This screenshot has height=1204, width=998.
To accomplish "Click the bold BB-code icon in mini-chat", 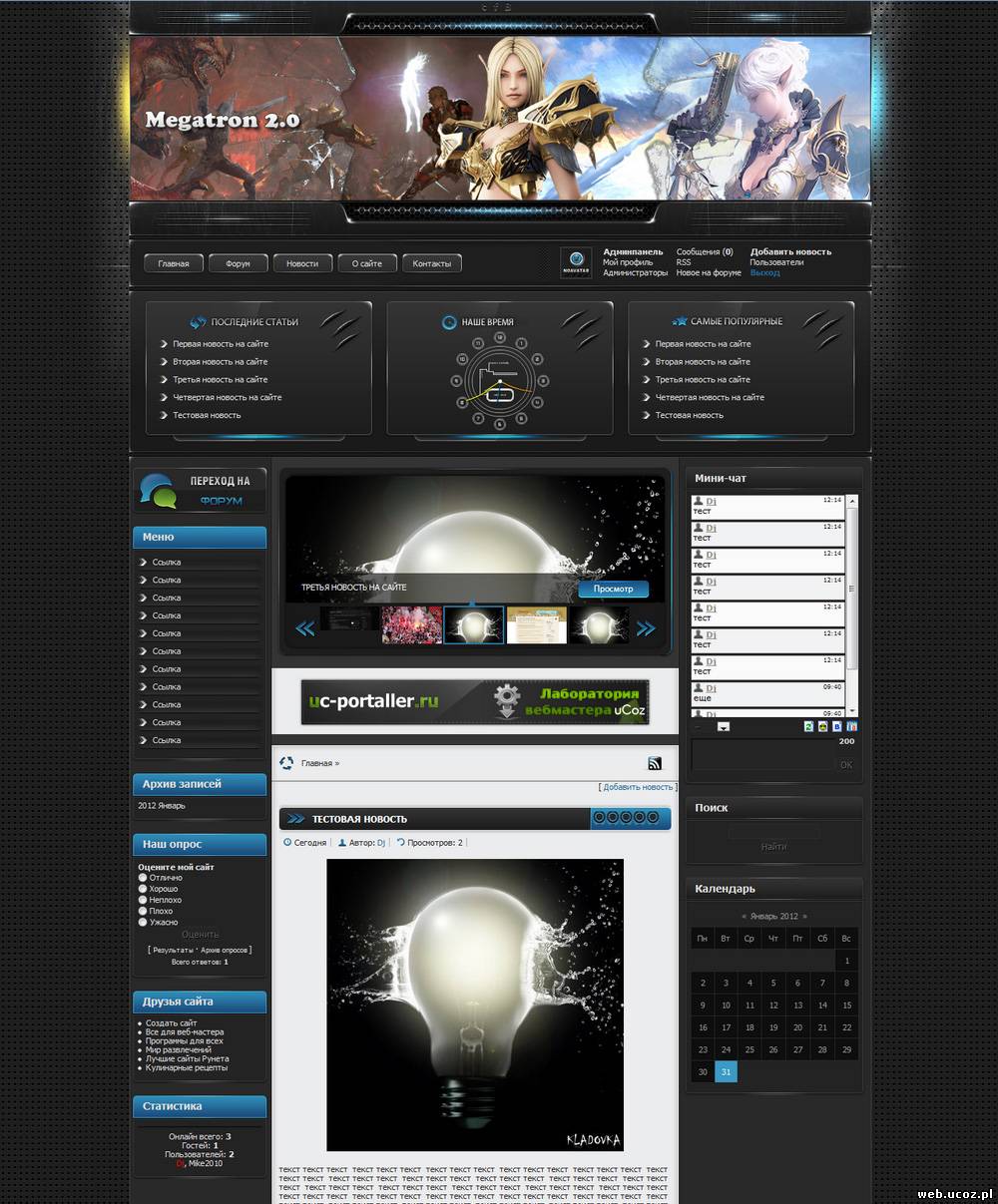I will click(837, 726).
